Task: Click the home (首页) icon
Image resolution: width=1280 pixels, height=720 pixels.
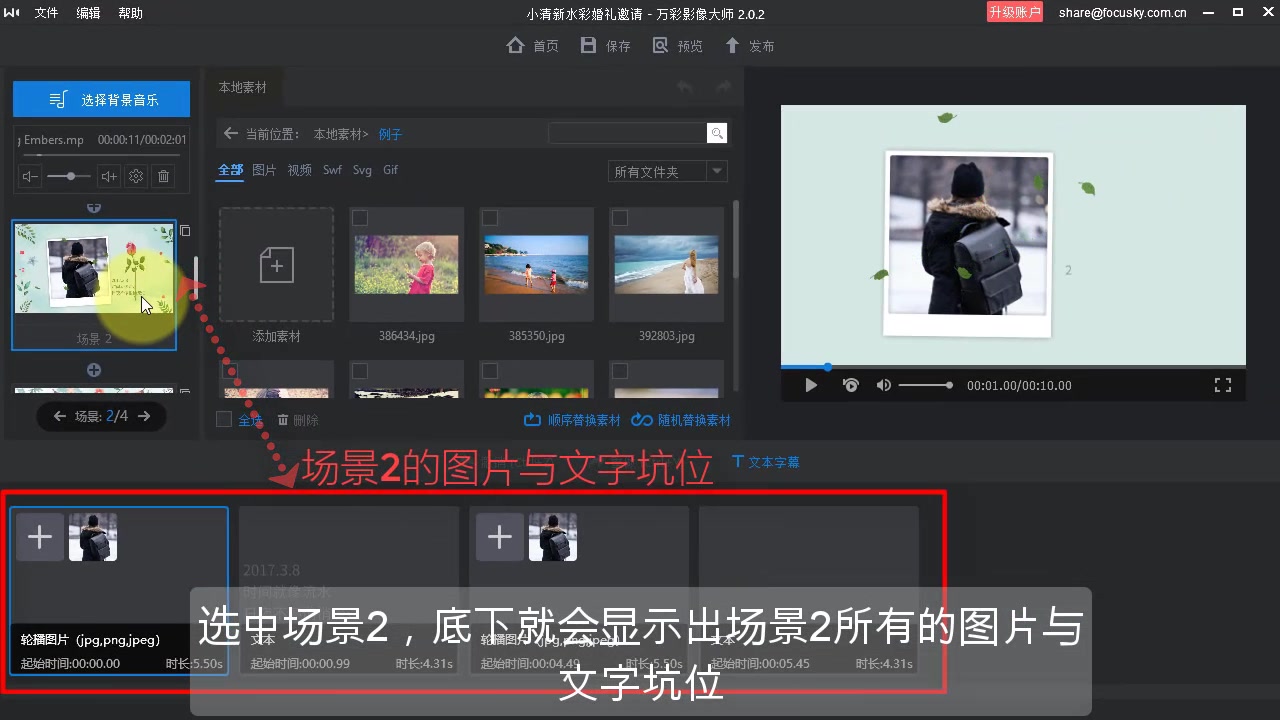Action: (x=515, y=45)
